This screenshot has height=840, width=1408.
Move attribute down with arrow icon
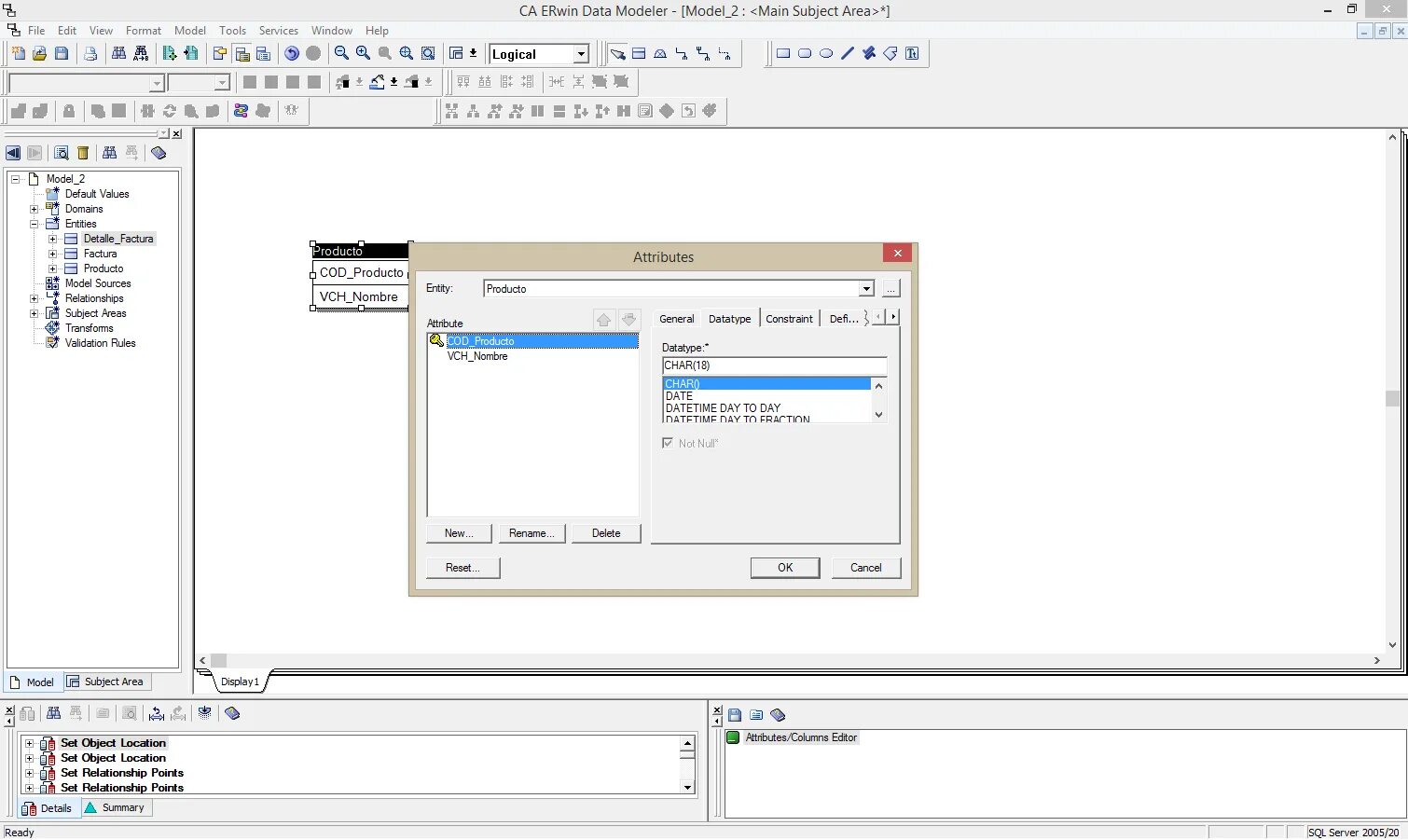tap(629, 320)
